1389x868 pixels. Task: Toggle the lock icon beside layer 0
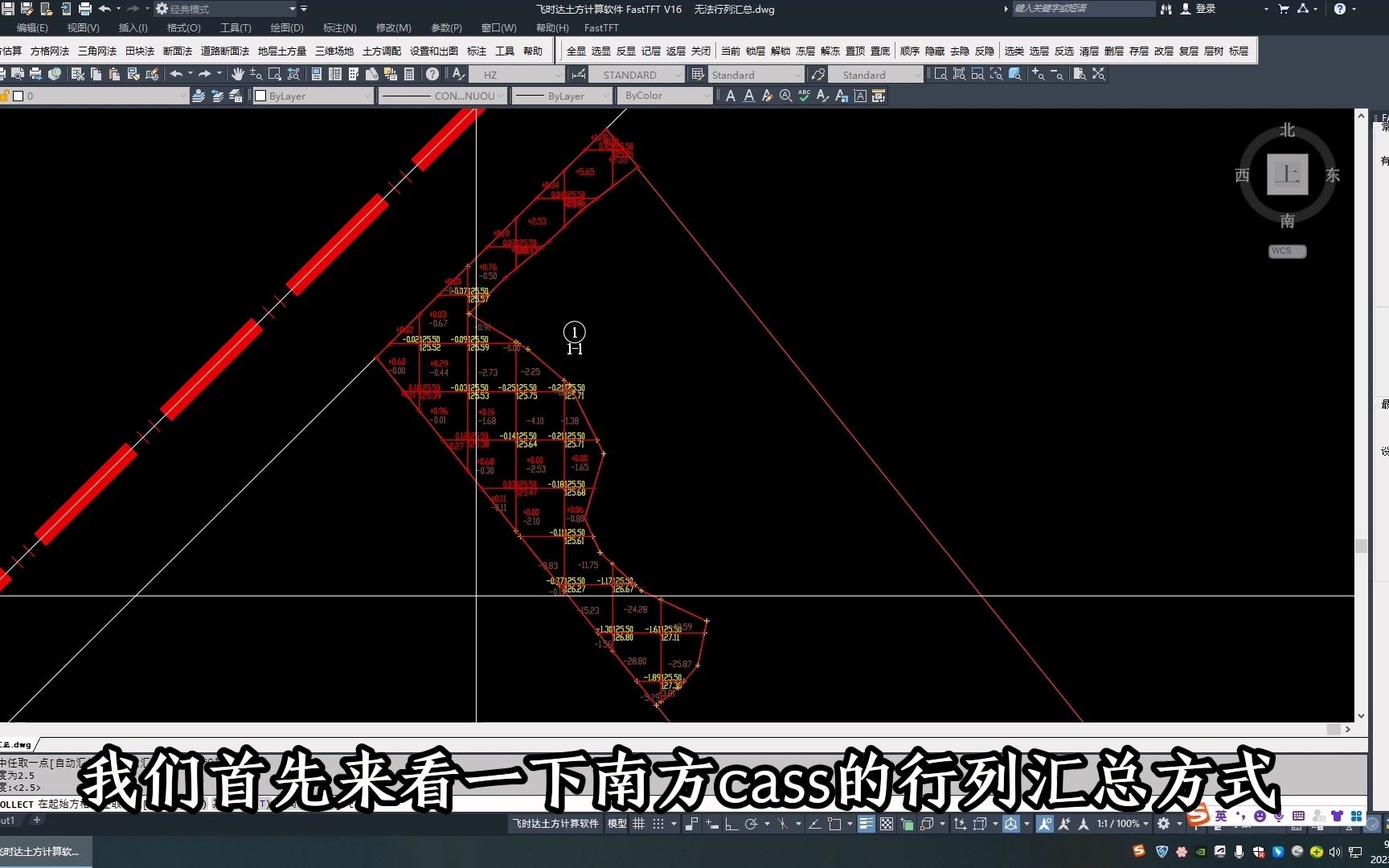click(6, 95)
